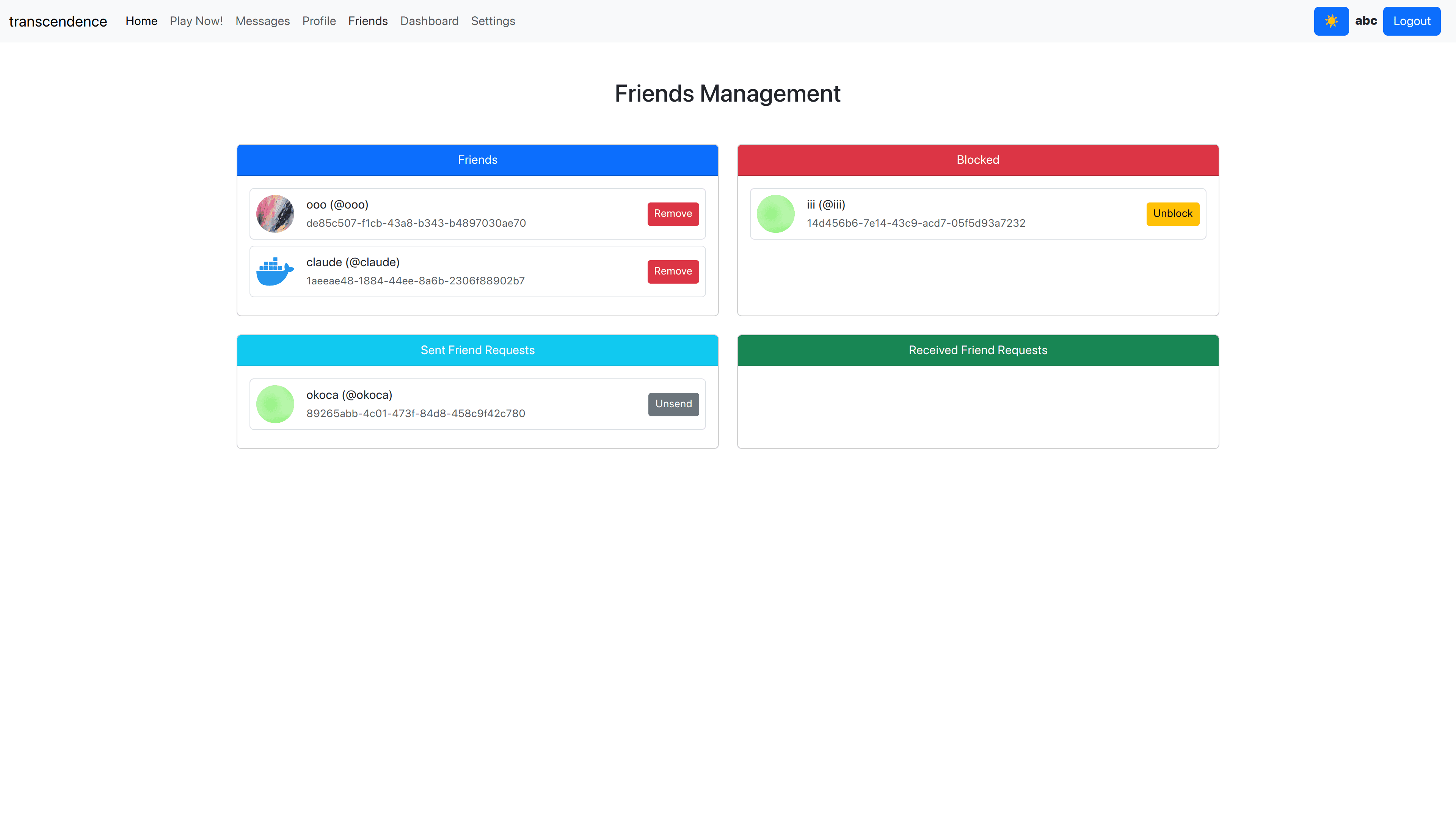This screenshot has height=819, width=1456.
Task: Click ooo's painted avatar picture
Action: (x=275, y=213)
